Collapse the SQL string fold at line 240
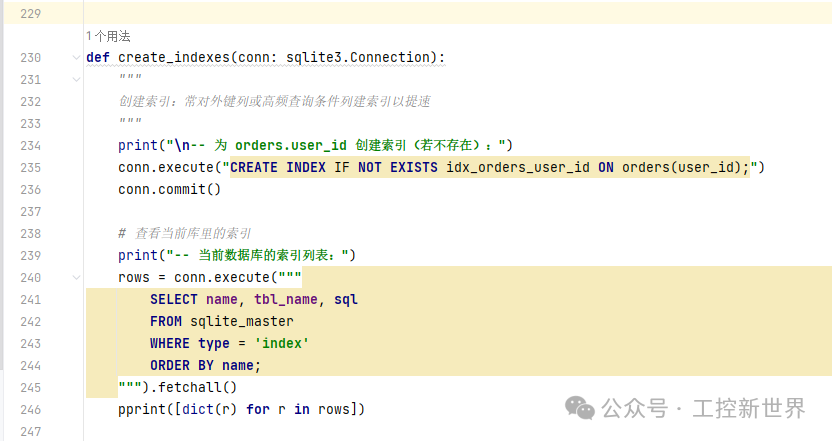This screenshot has height=441, width=832. 77,277
